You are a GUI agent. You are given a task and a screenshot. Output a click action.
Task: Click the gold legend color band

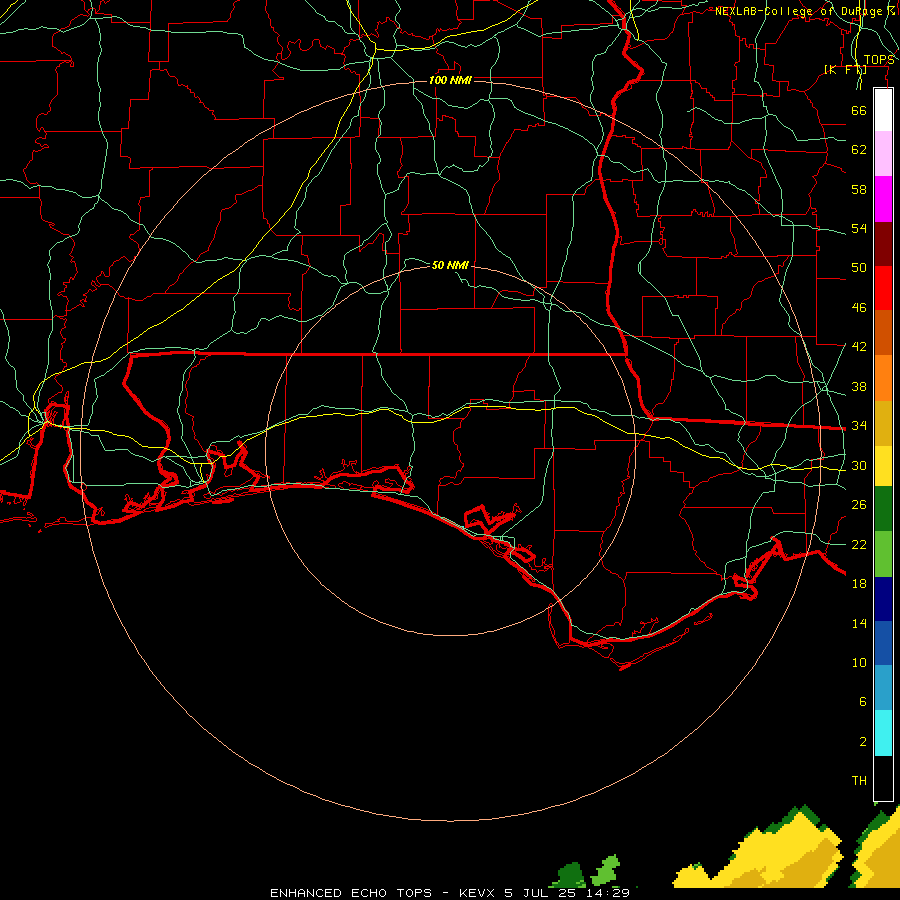coord(883,423)
